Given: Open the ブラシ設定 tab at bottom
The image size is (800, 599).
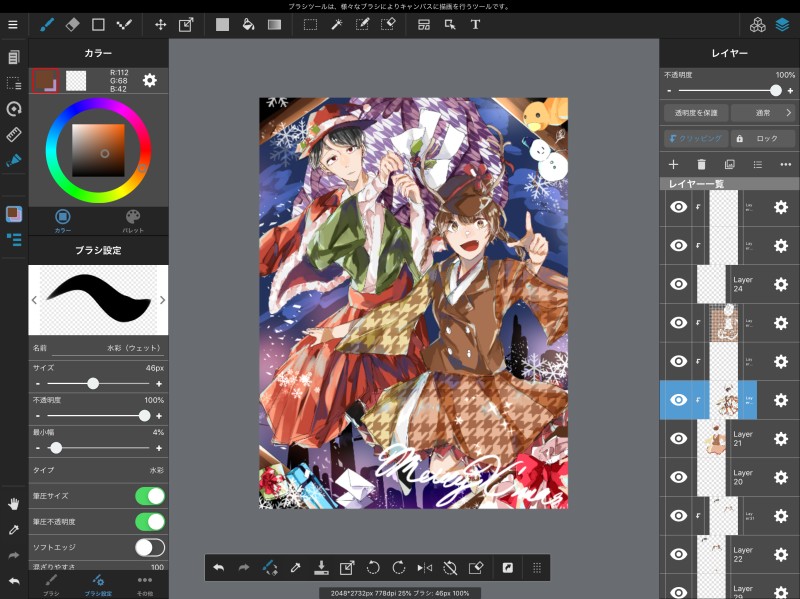Looking at the screenshot, I should (98, 585).
